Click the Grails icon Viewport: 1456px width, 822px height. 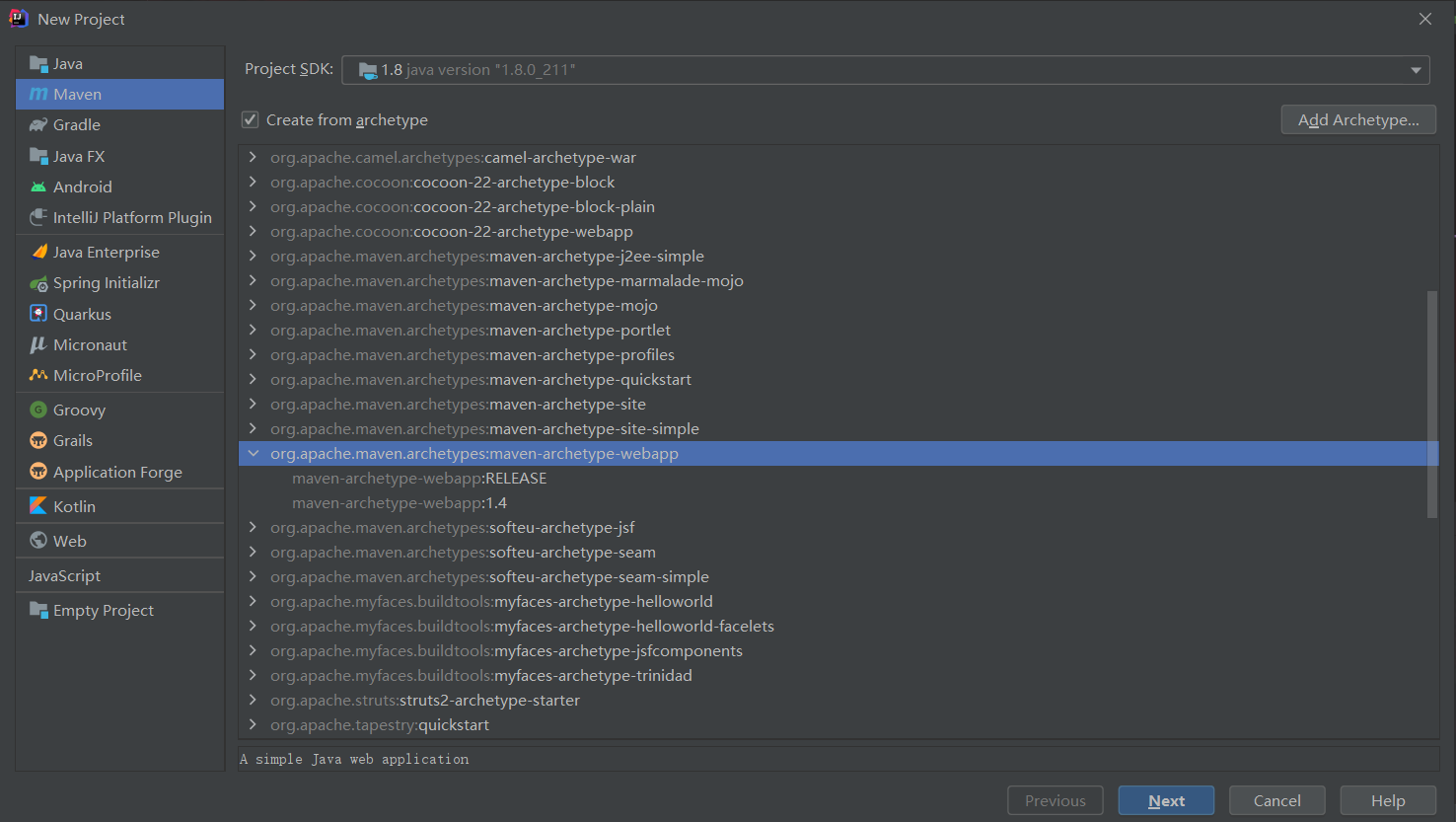pos(38,440)
